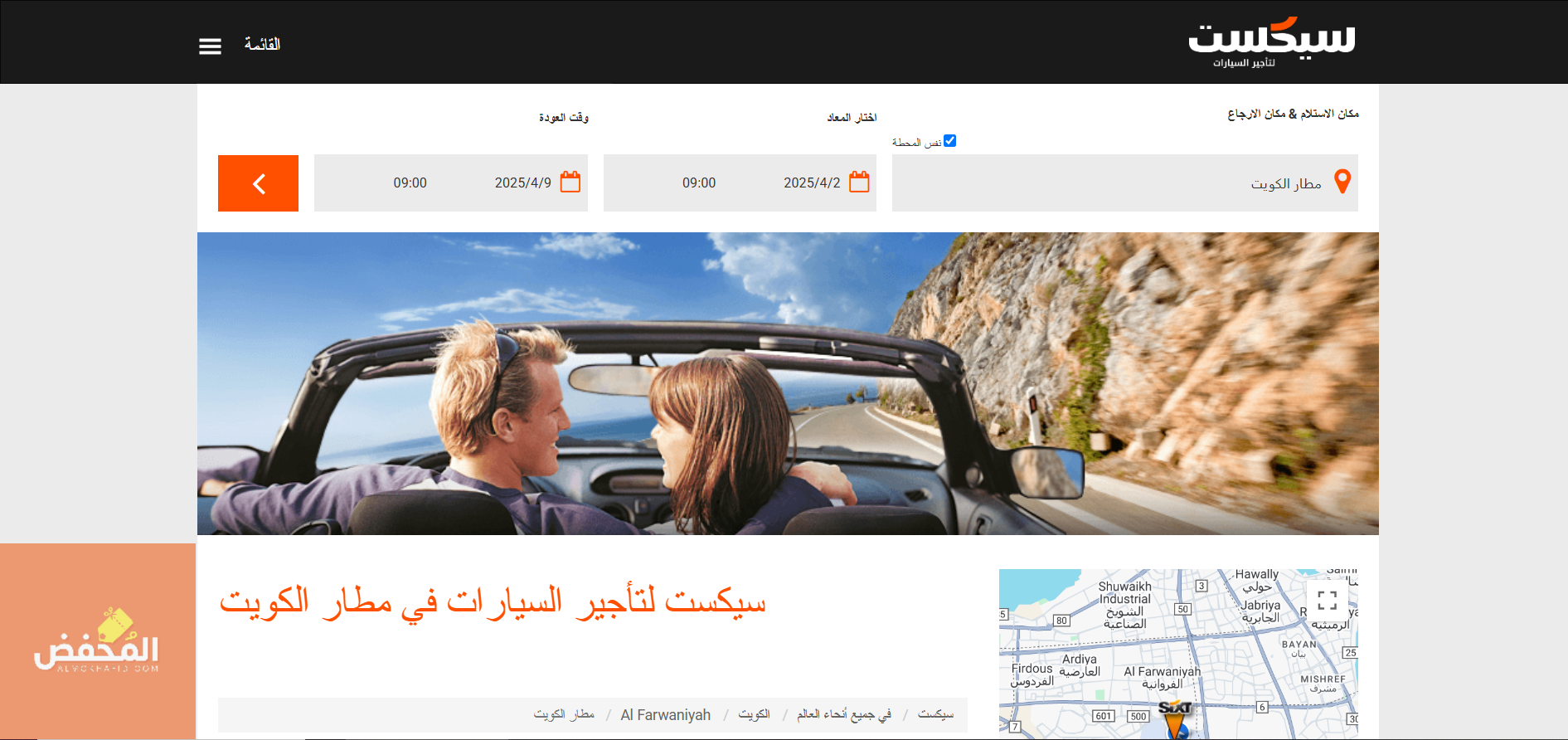Open في جميع أنحاء العالم breadcrumb
The width and height of the screenshot is (1568, 740).
click(x=844, y=714)
